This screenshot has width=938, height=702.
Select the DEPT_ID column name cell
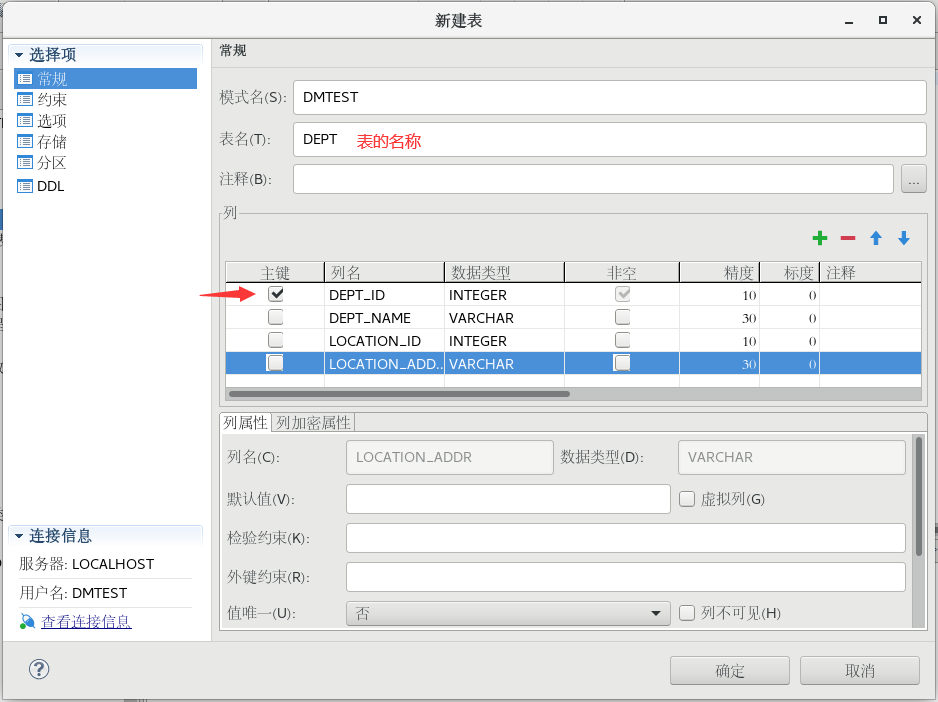point(384,295)
